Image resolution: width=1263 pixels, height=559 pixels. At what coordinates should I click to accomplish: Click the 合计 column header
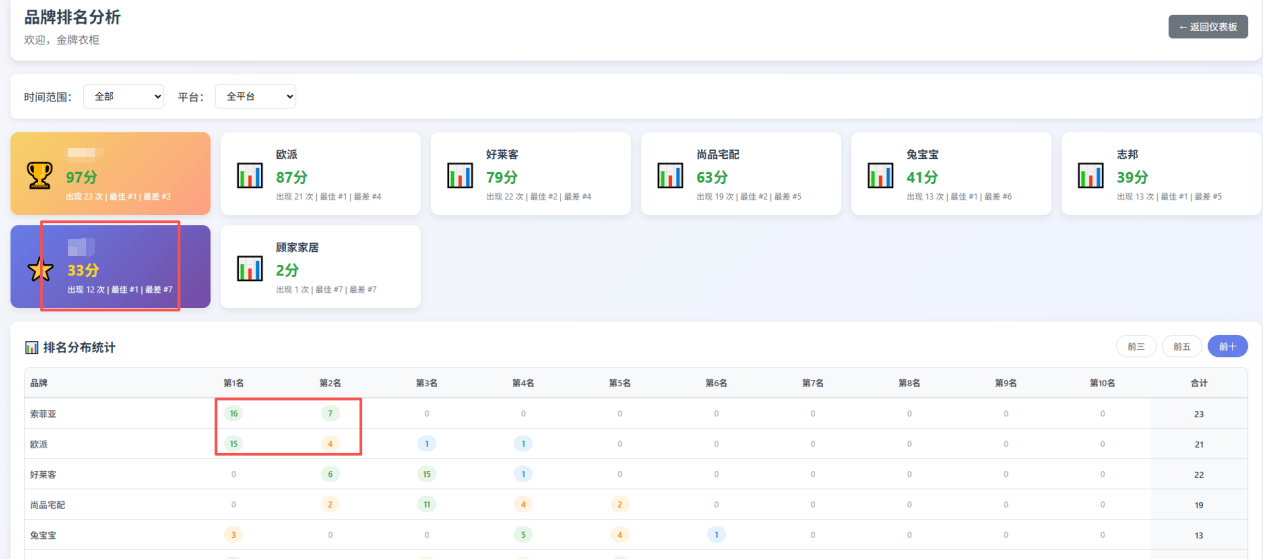1198,383
